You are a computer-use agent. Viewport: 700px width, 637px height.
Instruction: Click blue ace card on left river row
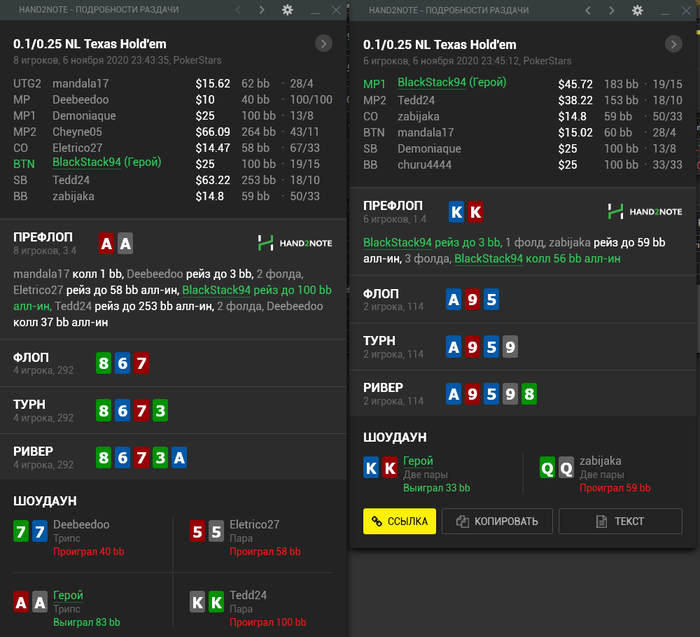click(x=179, y=458)
